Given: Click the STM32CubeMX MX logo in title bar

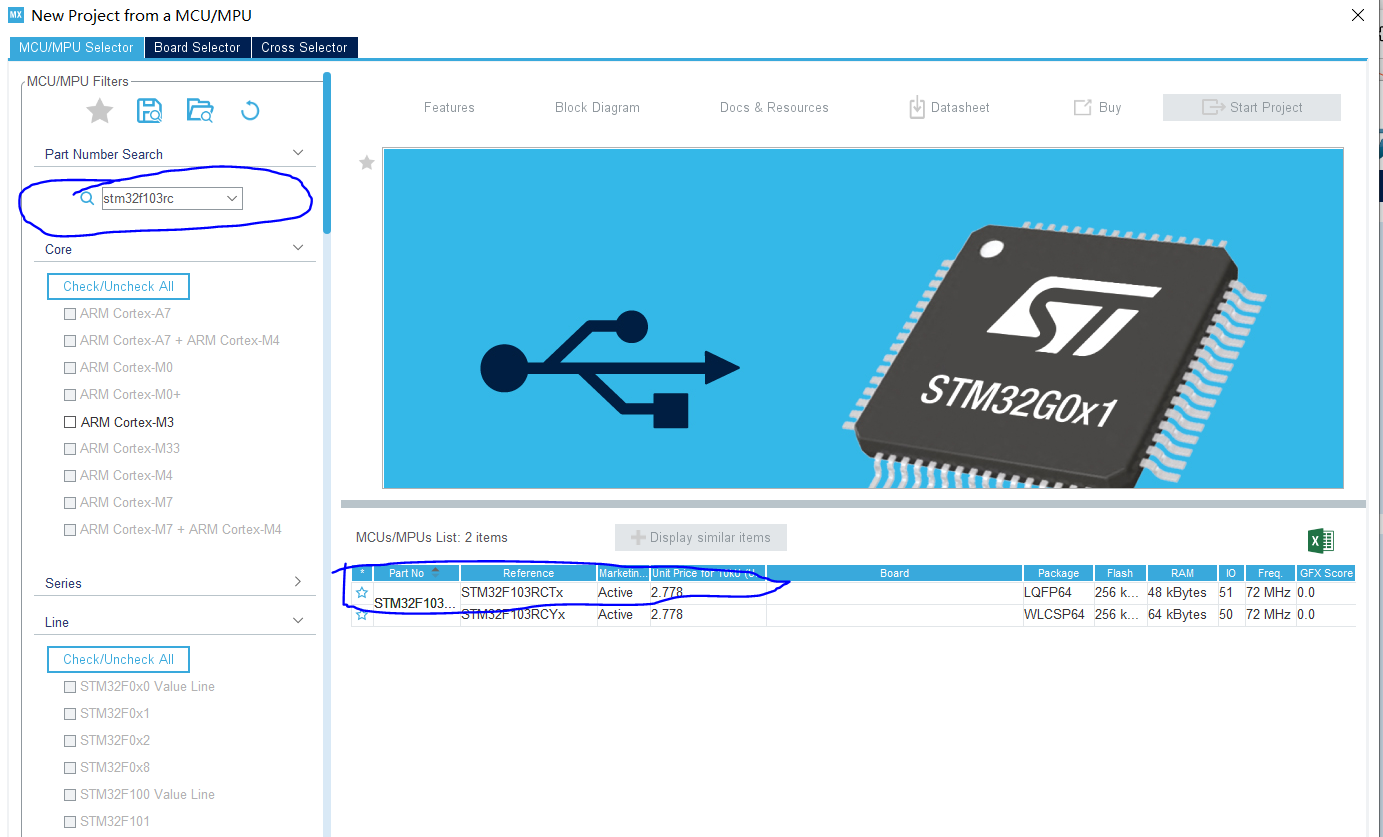Looking at the screenshot, I should click(x=16, y=15).
